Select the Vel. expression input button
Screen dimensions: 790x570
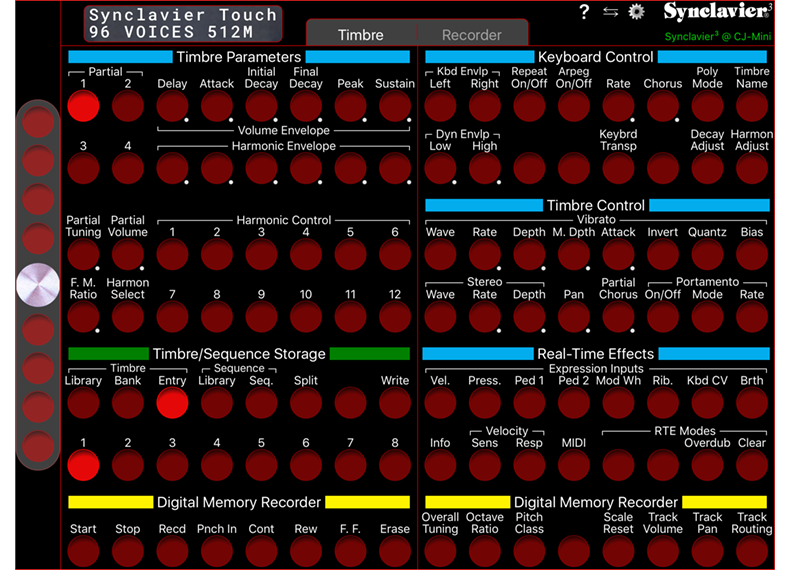point(440,403)
